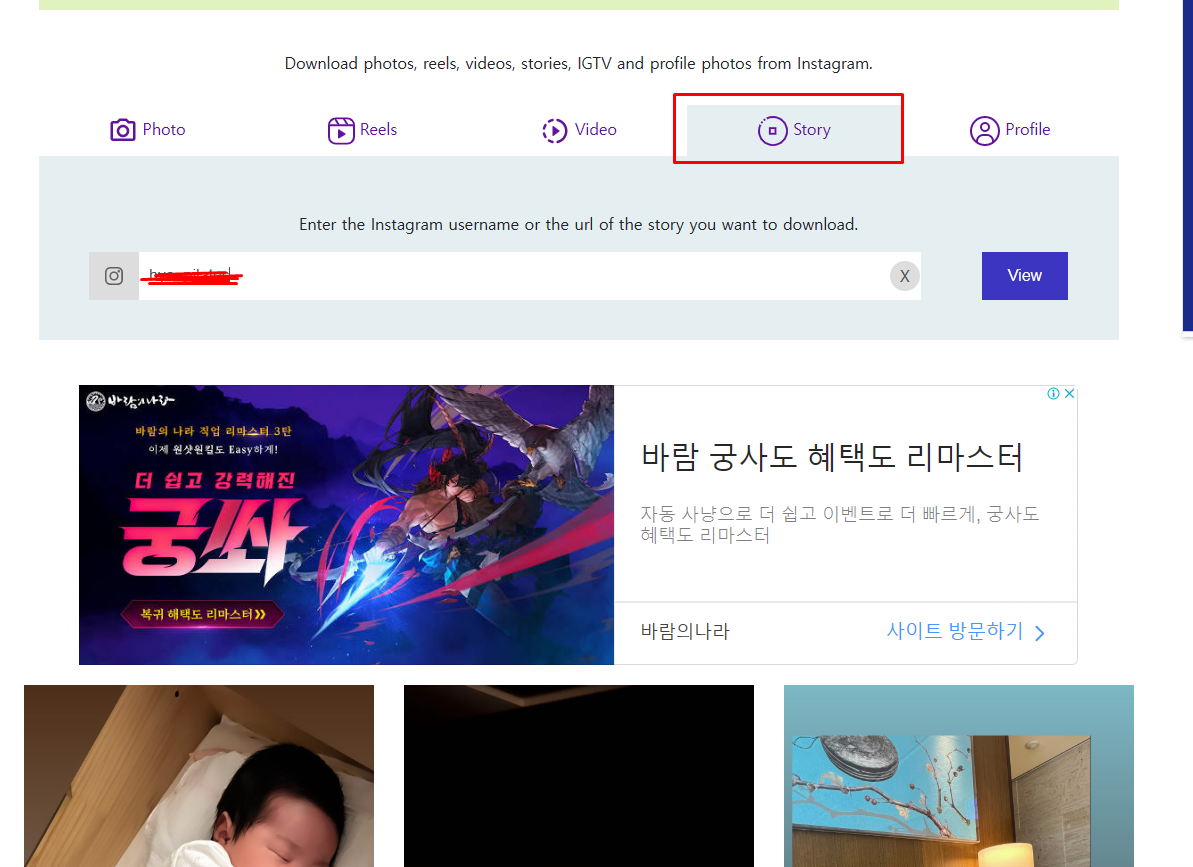Image resolution: width=1193 pixels, height=867 pixels.
Task: Click the 복귀 혜택도 리마스터 ad button
Action: 202,614
